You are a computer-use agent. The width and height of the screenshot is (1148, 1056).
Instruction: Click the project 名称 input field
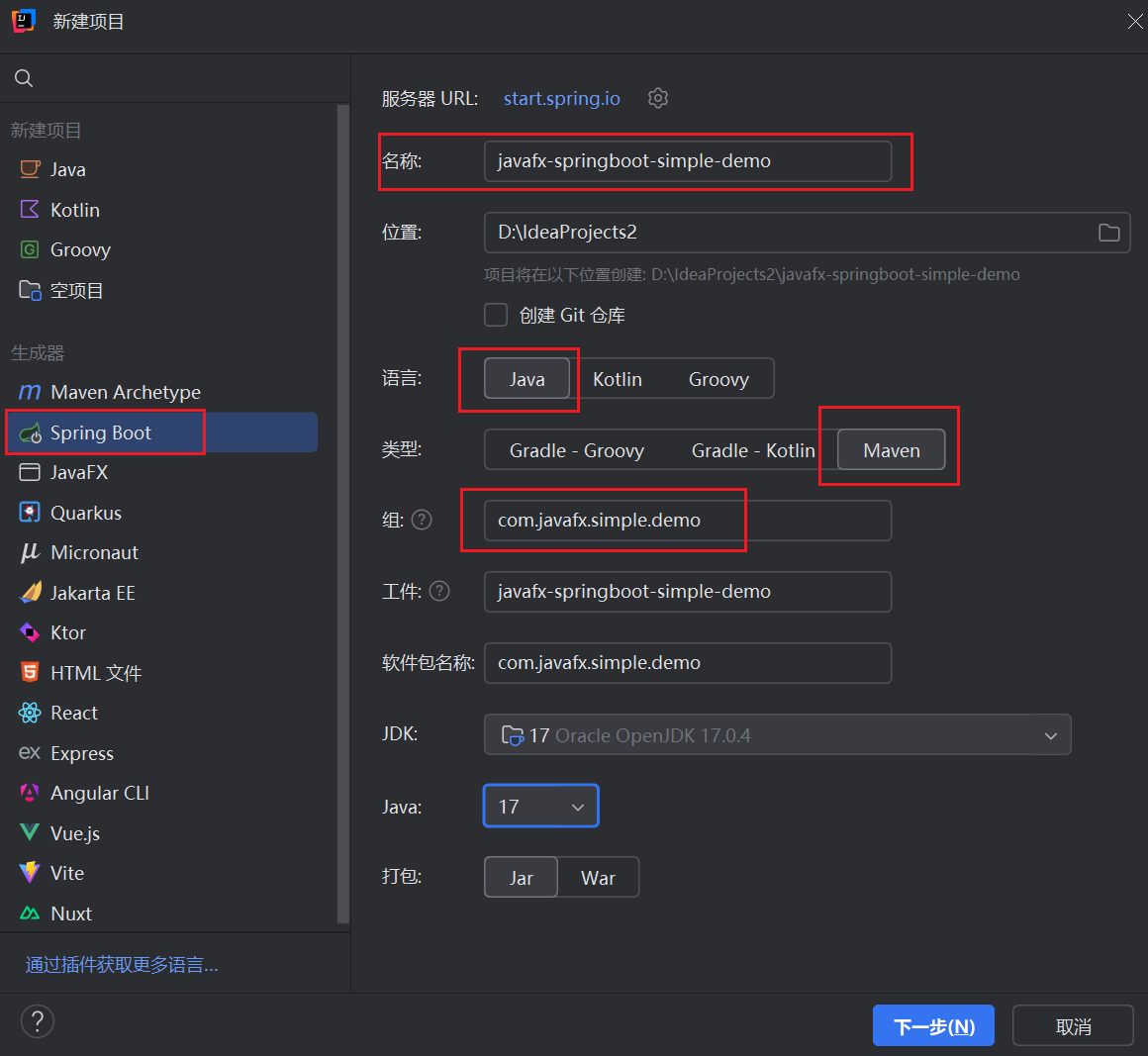[x=688, y=160]
